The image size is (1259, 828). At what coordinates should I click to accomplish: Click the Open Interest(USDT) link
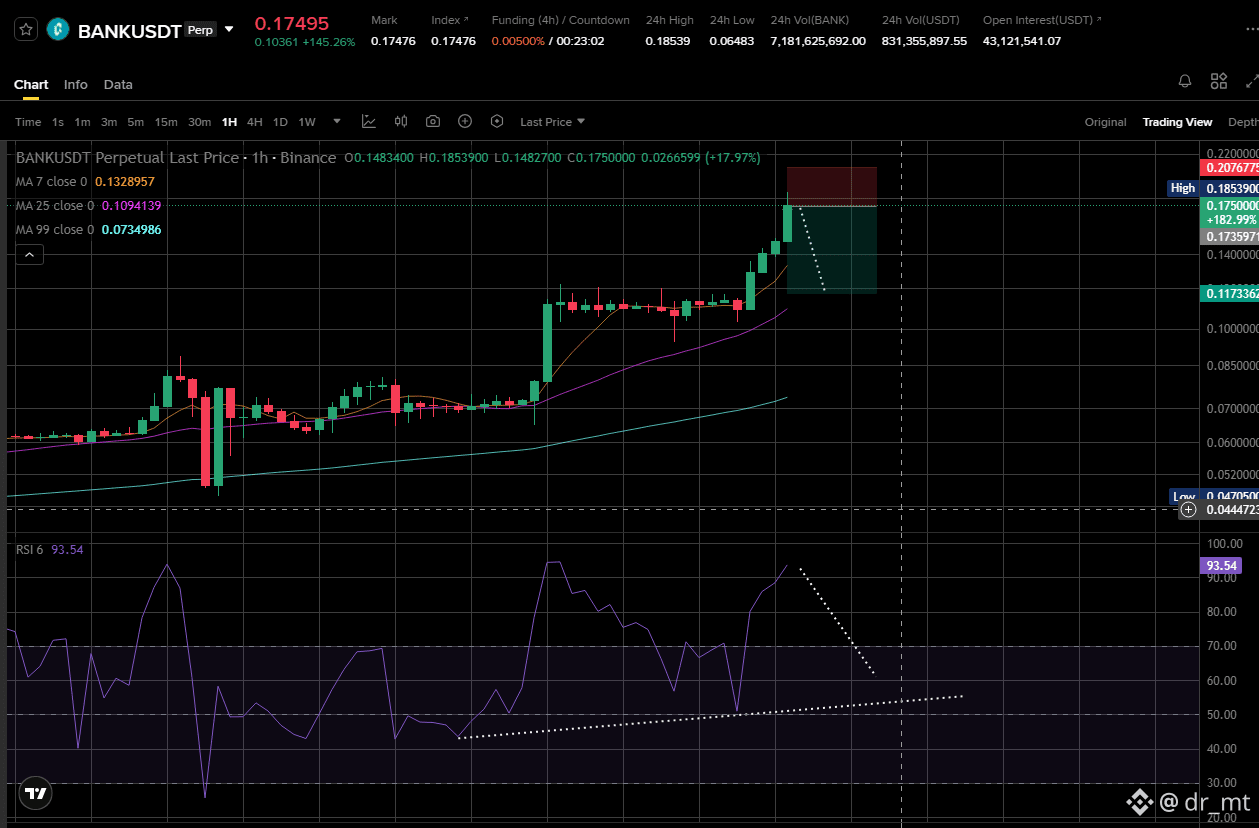point(1043,20)
